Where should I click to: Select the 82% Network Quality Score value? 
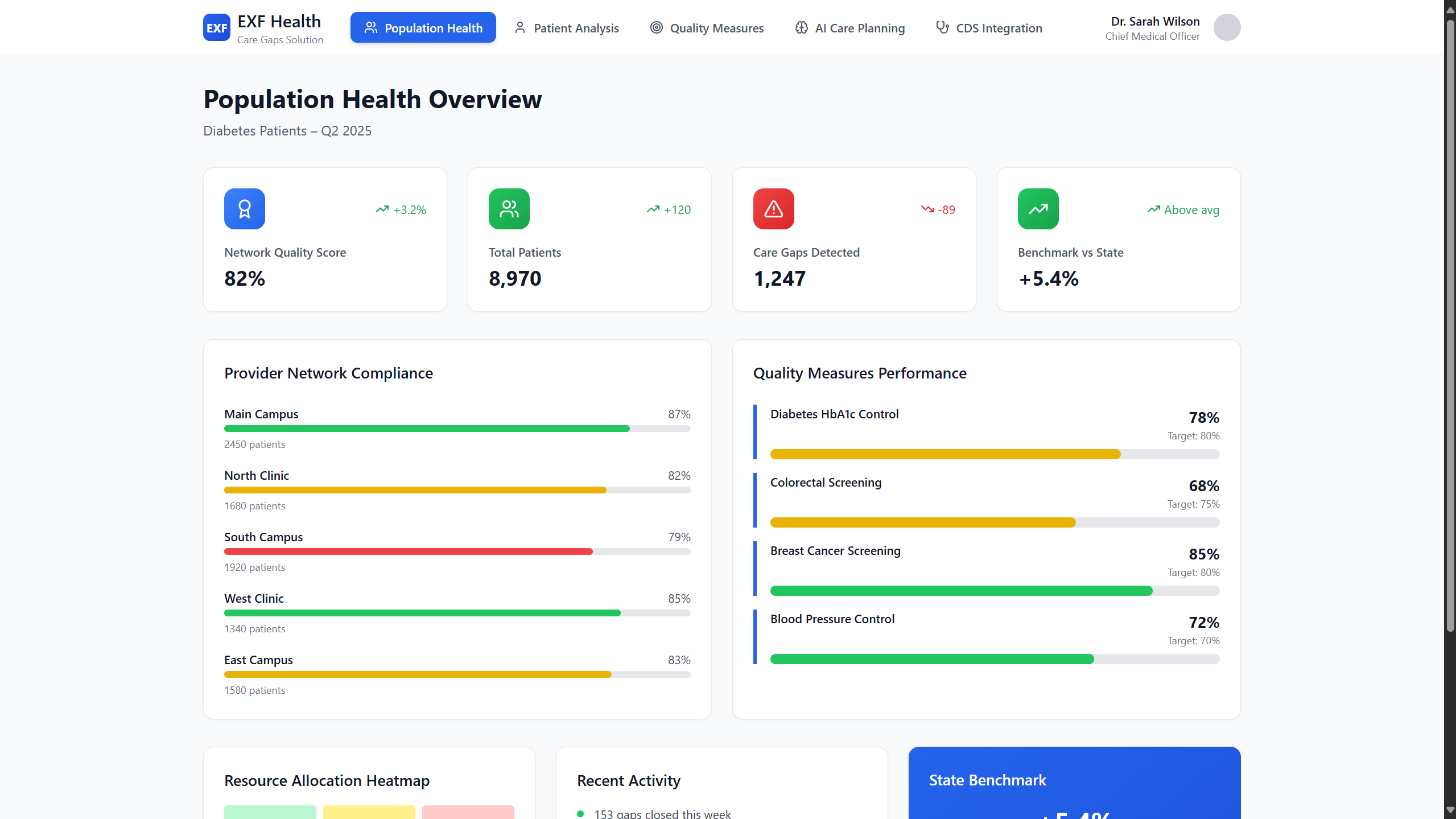coord(245,278)
